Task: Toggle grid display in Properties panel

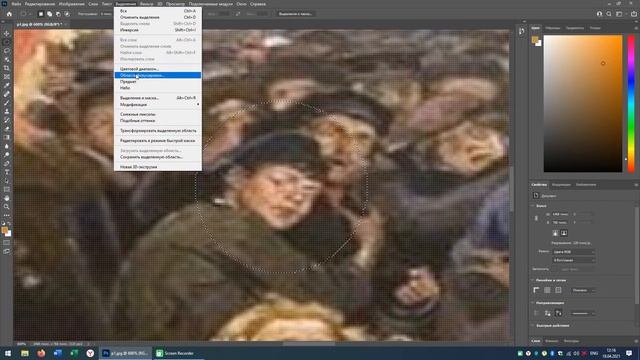Action: point(547,290)
